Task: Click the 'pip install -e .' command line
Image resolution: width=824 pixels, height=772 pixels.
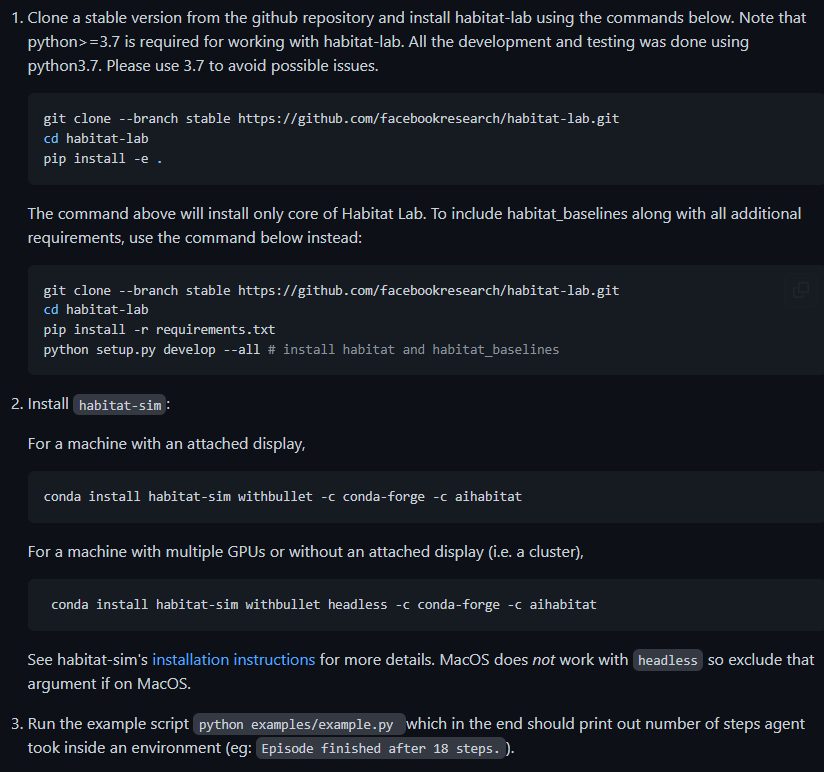Action: (x=103, y=158)
